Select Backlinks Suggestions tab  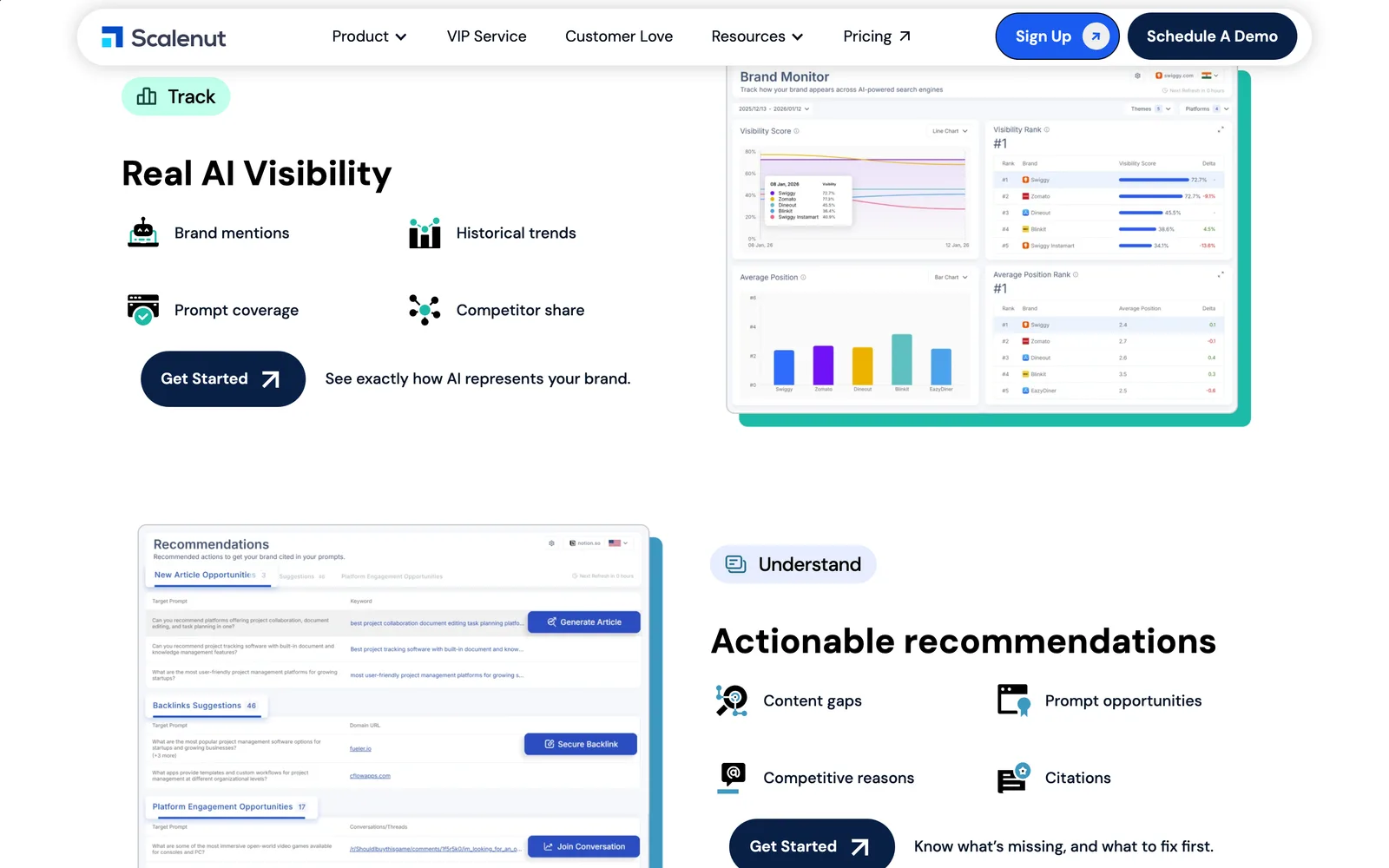click(205, 706)
